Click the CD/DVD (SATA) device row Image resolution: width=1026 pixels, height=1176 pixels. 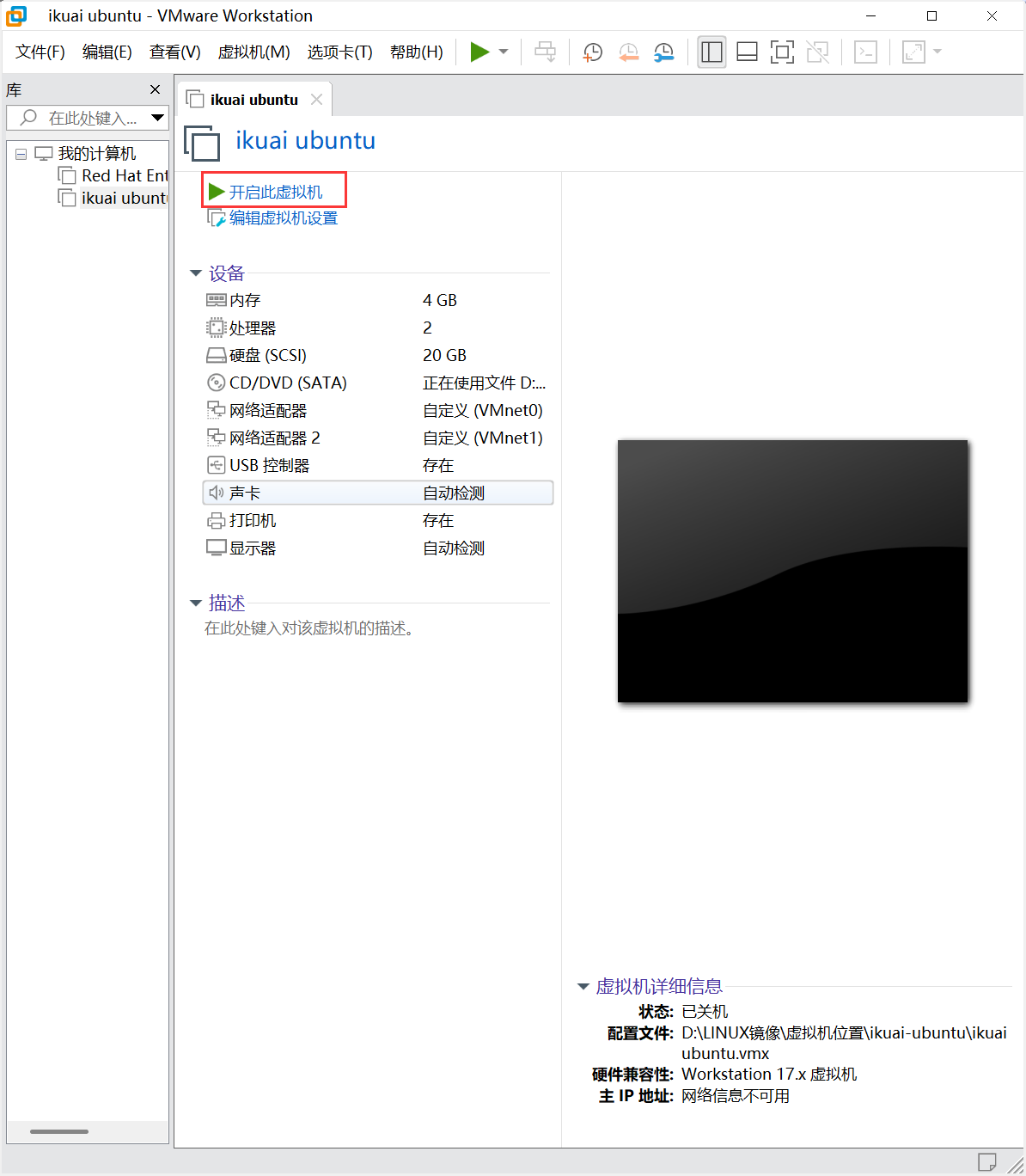point(378,383)
